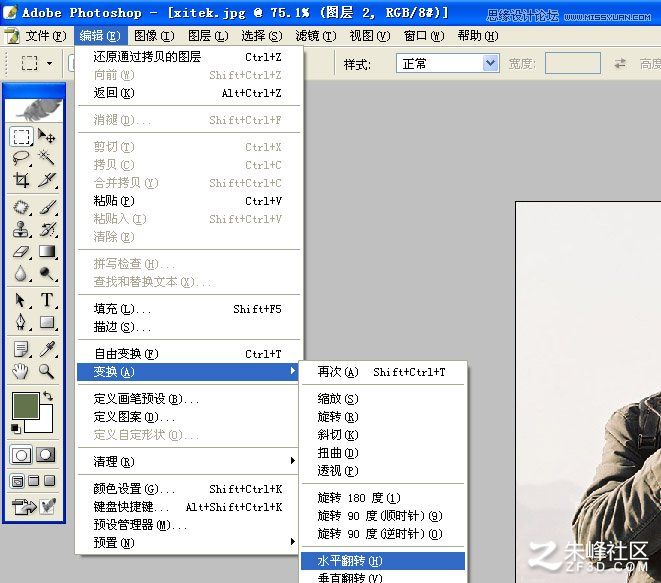Choose 透视(P) in transform submenu
Screen dimensions: 661x583
tap(383, 470)
